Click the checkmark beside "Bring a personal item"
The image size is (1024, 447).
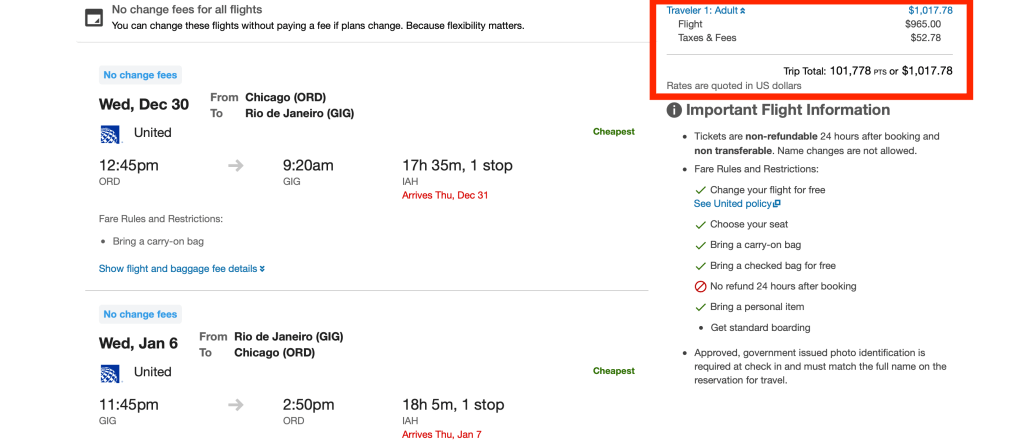click(700, 307)
